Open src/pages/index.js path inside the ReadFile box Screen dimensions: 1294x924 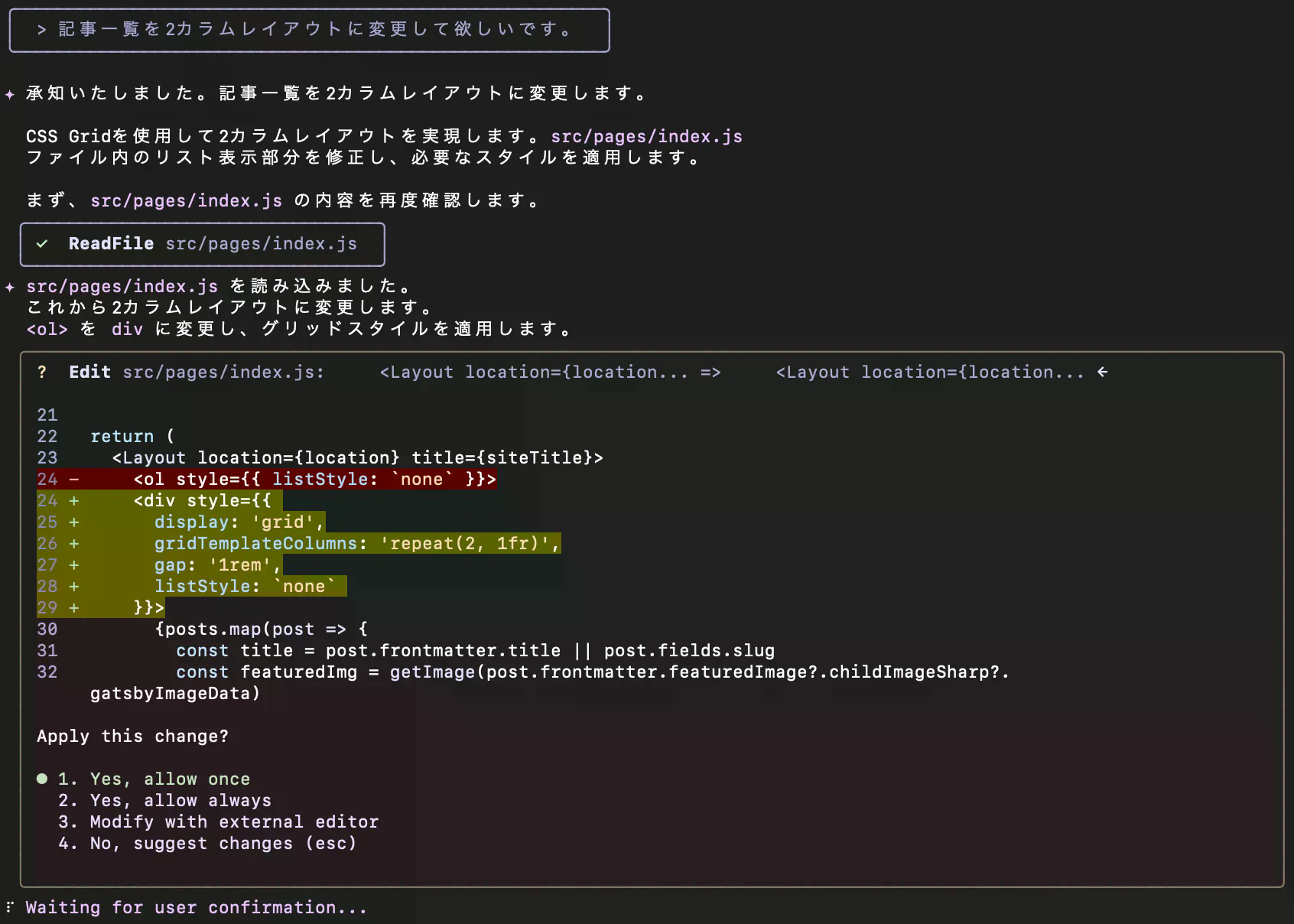(261, 243)
